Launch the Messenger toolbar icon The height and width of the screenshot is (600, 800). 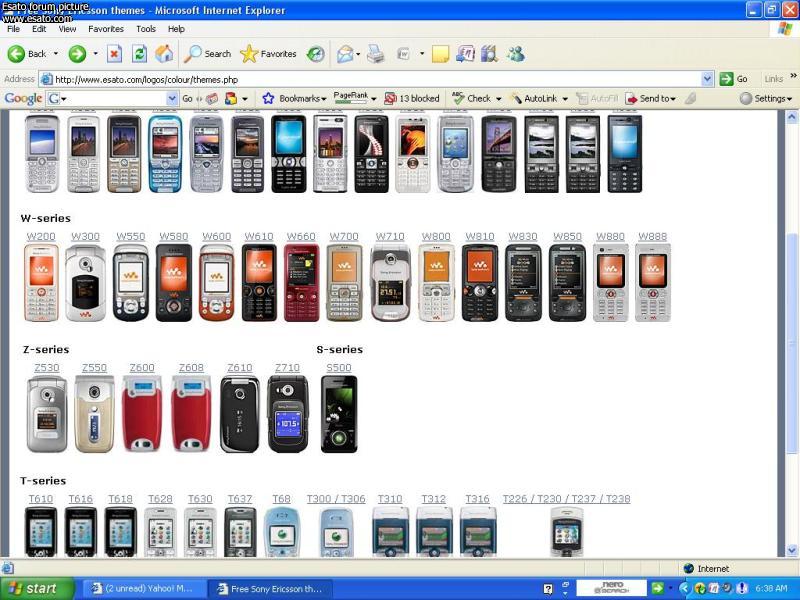click(516, 54)
